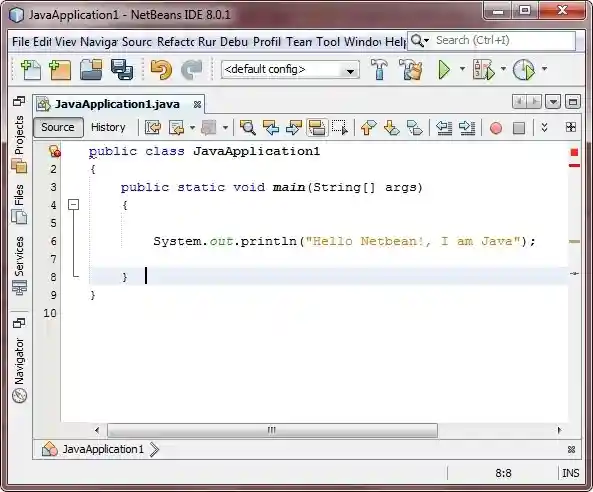Click the New File toolbar icon
593x492 pixels.
(31, 70)
